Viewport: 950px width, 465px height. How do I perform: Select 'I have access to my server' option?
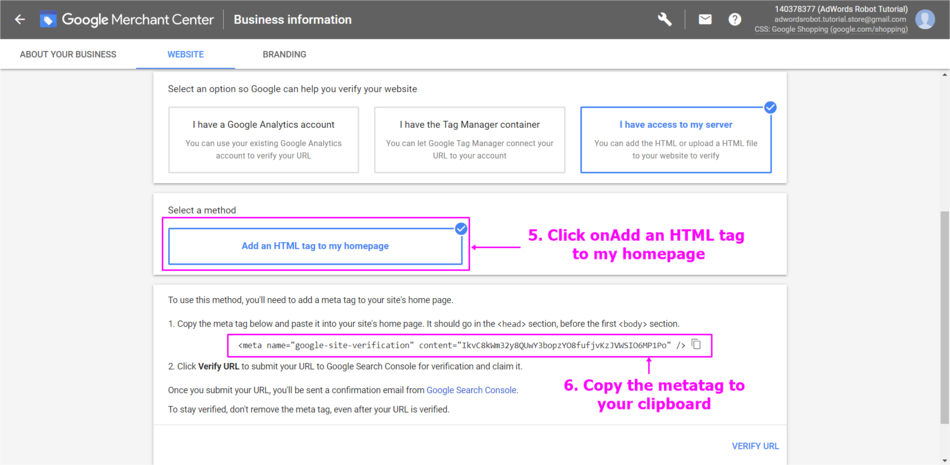(676, 140)
